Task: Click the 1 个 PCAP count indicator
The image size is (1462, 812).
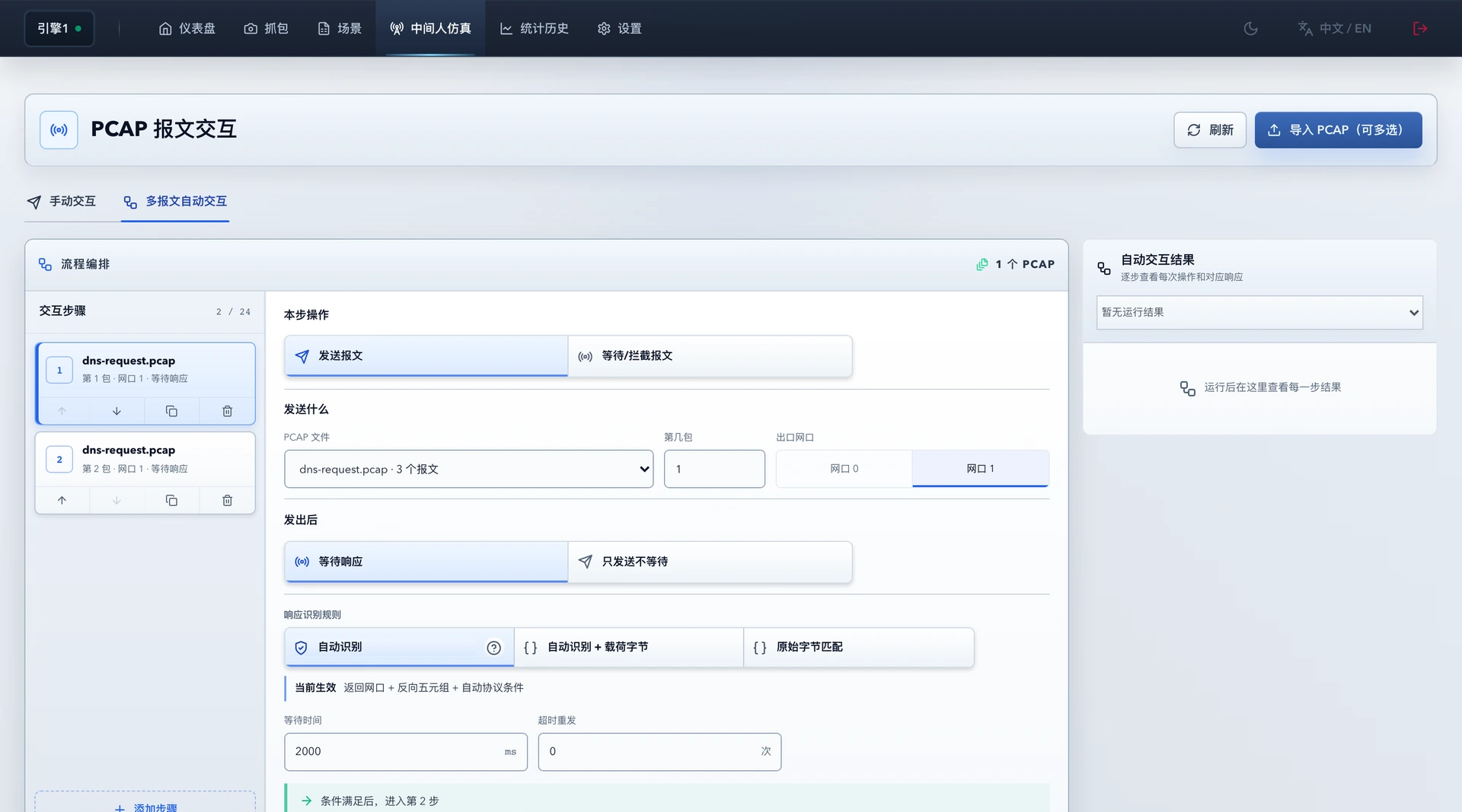Action: coord(1016,264)
